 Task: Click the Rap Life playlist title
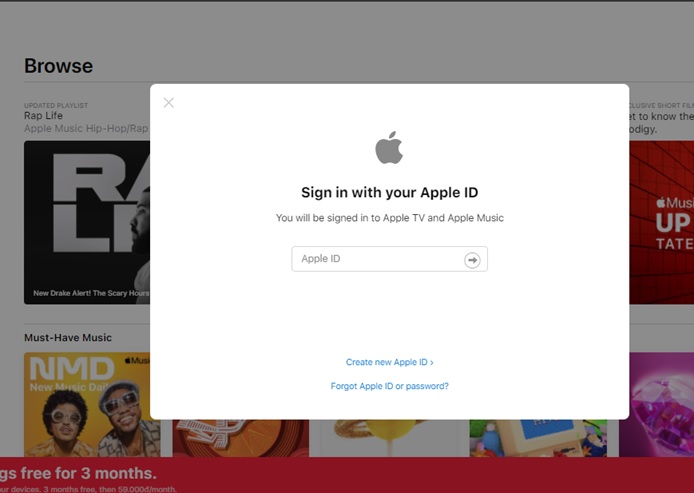pos(43,116)
